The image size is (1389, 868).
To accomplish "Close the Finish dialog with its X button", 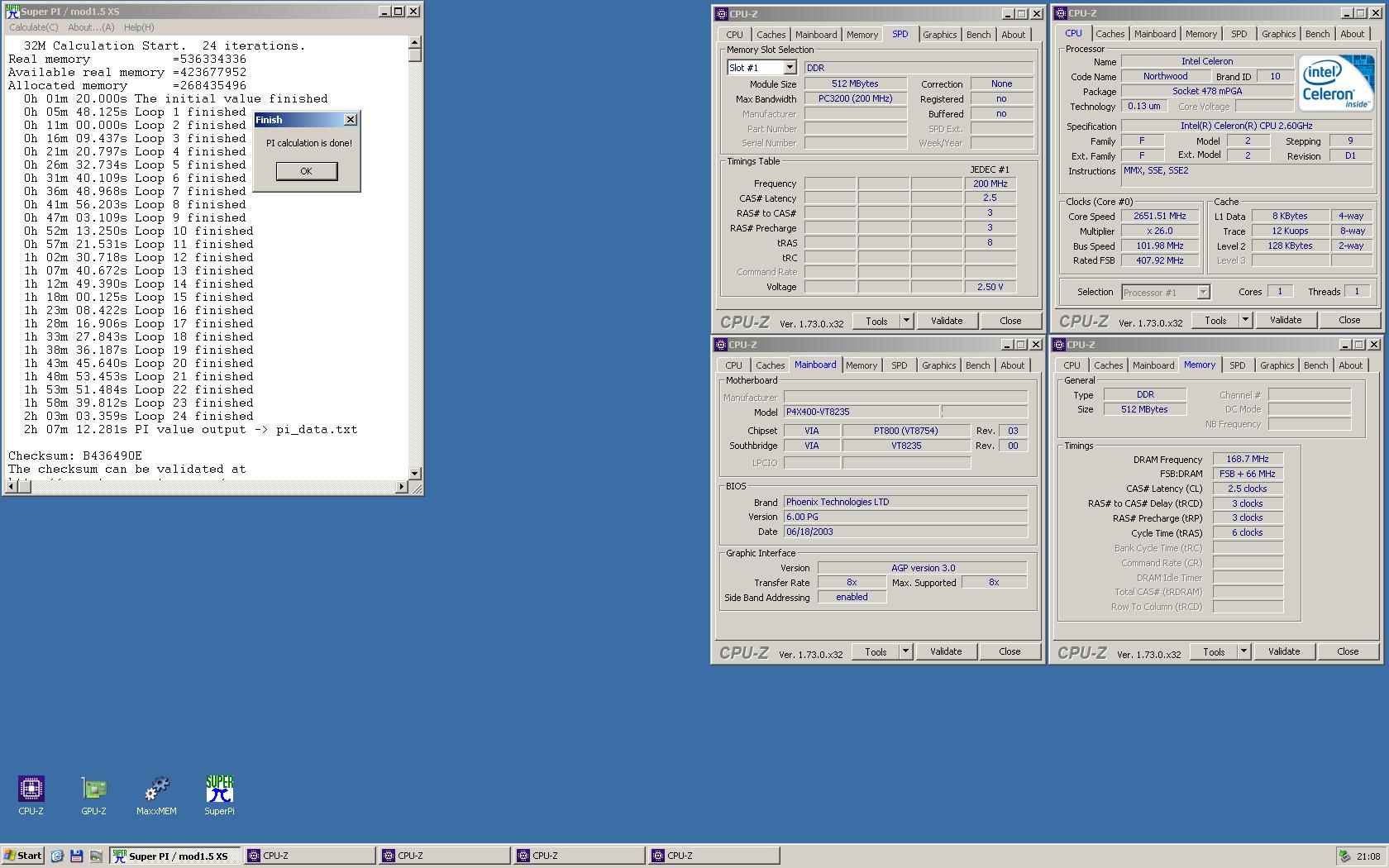I will (x=351, y=120).
